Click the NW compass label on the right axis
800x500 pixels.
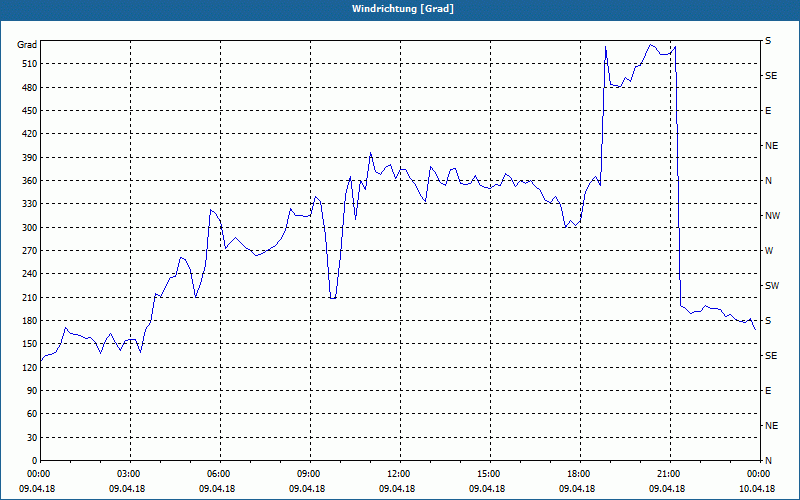click(x=772, y=216)
